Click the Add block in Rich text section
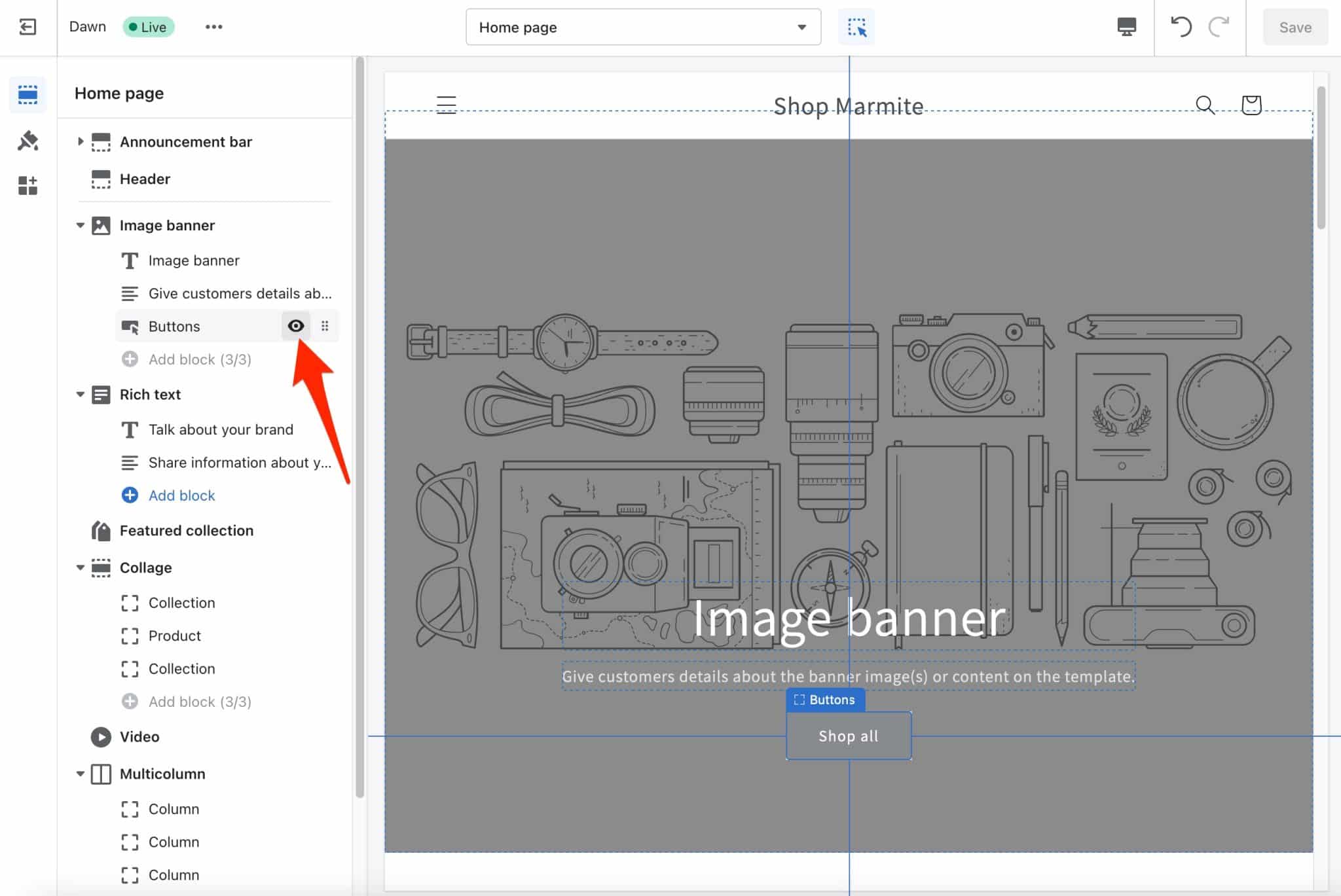The width and height of the screenshot is (1341, 896). pyautogui.click(x=181, y=495)
